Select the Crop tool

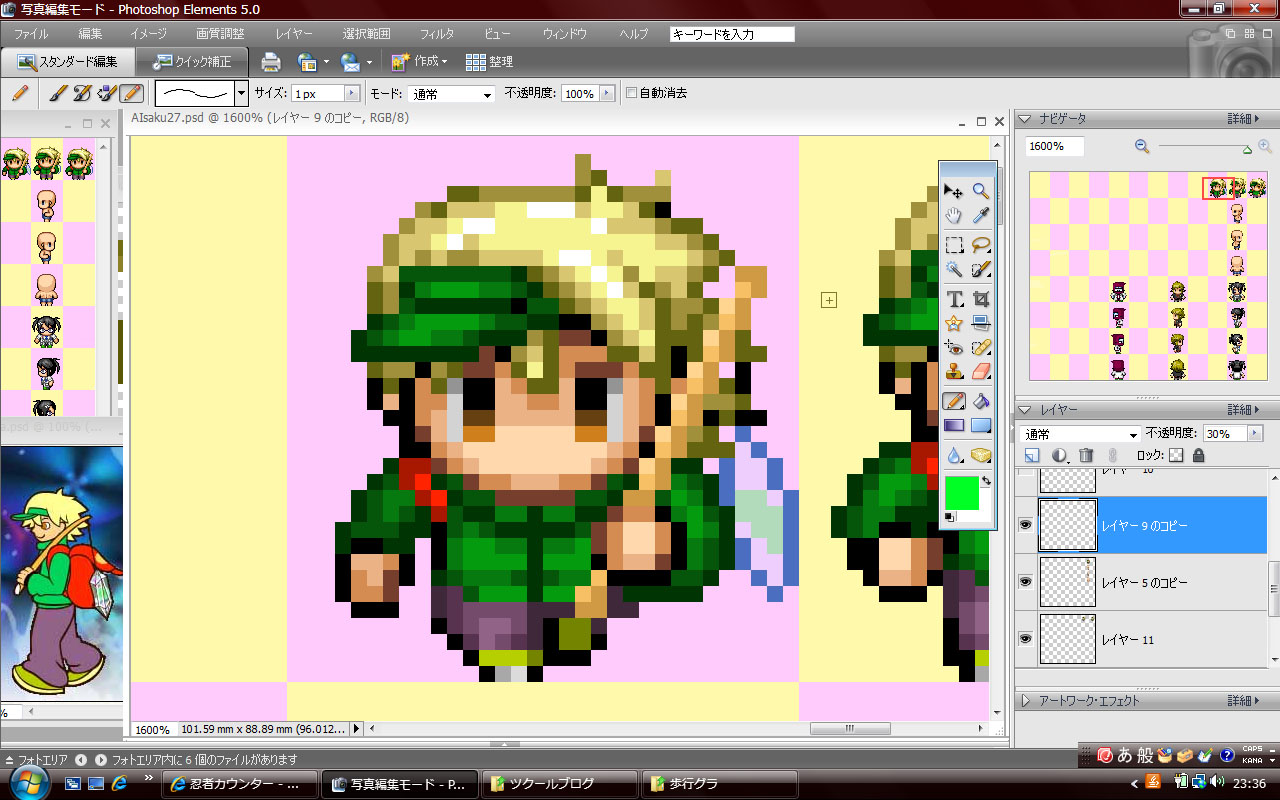coord(981,299)
